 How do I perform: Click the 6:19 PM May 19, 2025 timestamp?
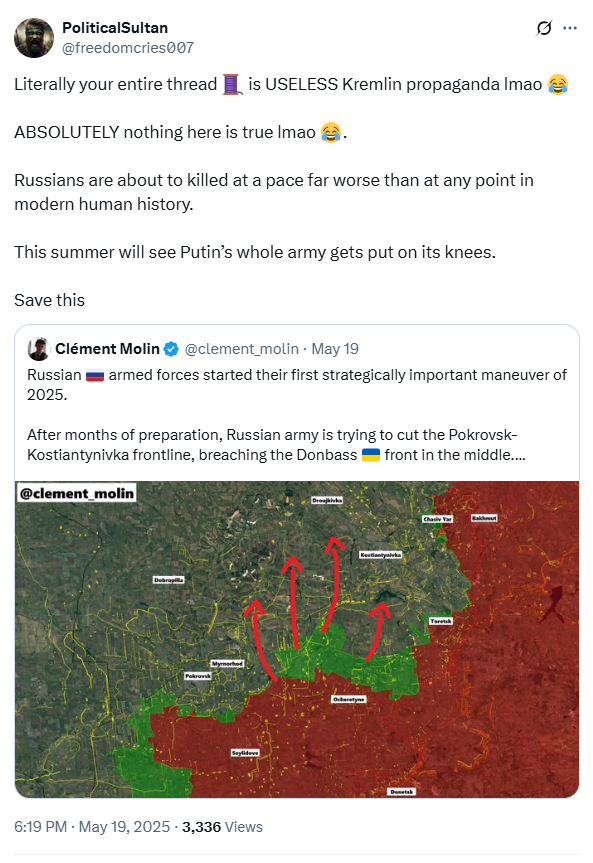[x=92, y=827]
